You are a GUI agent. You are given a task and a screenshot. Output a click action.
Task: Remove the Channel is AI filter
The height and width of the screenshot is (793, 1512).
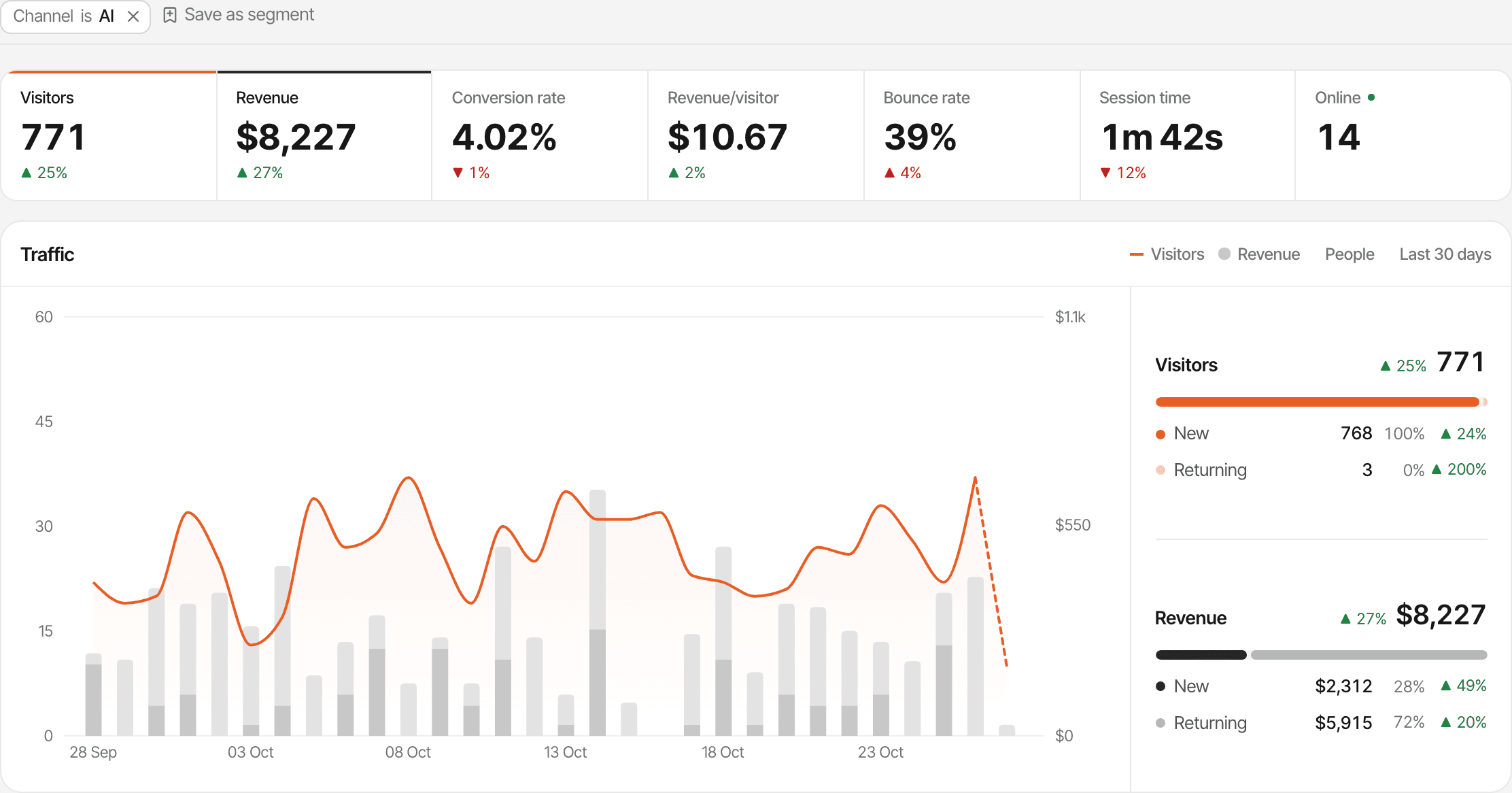133,16
